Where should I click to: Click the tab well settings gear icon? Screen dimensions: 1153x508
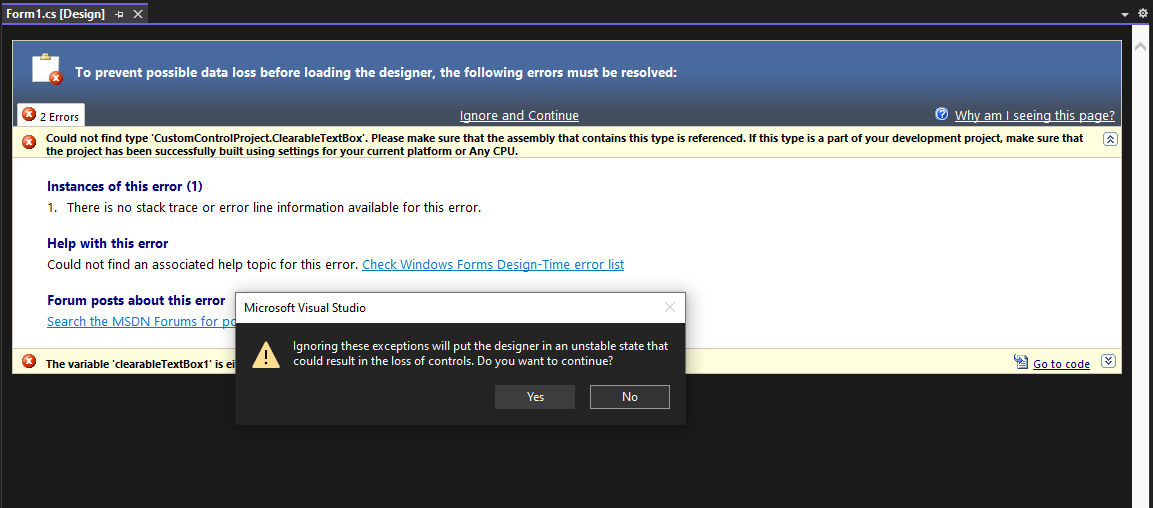[1142, 14]
